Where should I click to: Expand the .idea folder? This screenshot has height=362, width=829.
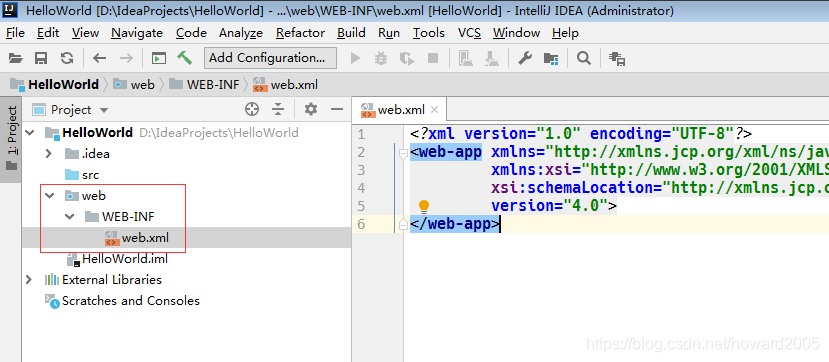pyautogui.click(x=49, y=154)
